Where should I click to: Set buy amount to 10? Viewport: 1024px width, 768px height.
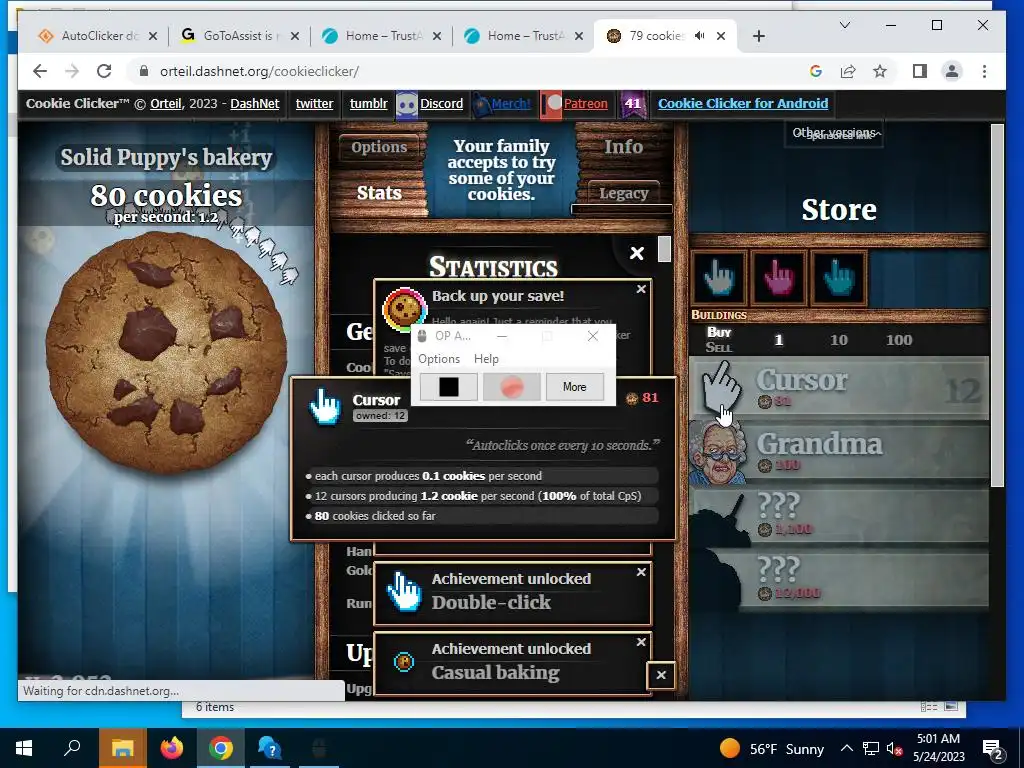click(x=839, y=340)
